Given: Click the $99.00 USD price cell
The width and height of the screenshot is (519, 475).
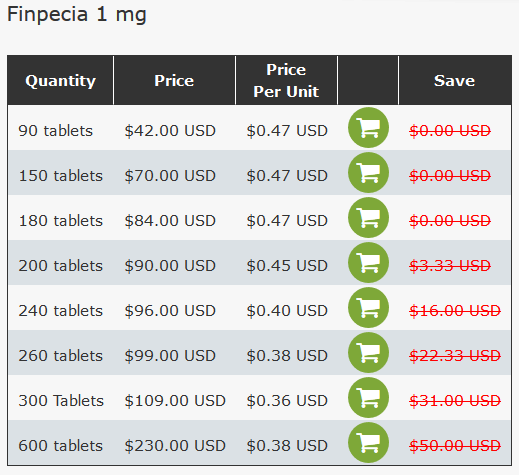Looking at the screenshot, I should 170,356.
